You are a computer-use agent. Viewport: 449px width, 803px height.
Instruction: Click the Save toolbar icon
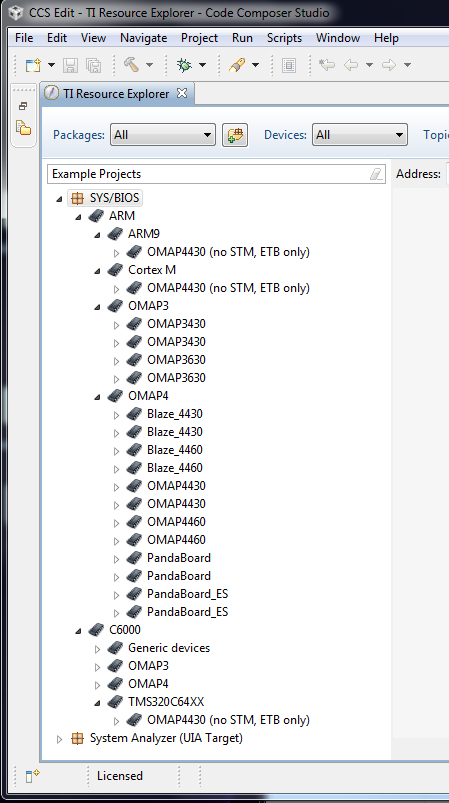[x=71, y=65]
